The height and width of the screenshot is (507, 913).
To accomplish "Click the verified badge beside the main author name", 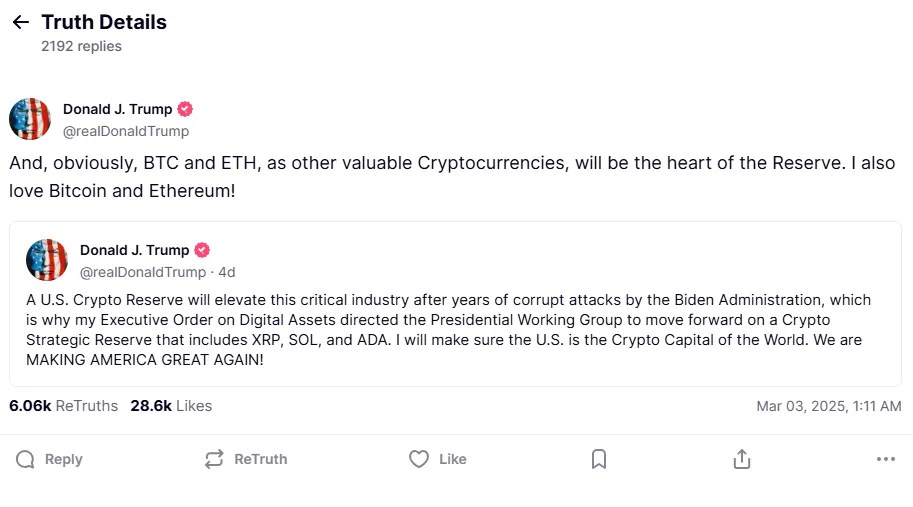I will click(x=185, y=109).
